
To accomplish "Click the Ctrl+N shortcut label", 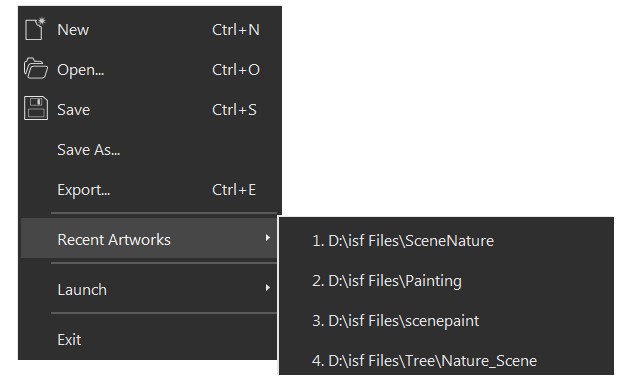I will [x=236, y=30].
